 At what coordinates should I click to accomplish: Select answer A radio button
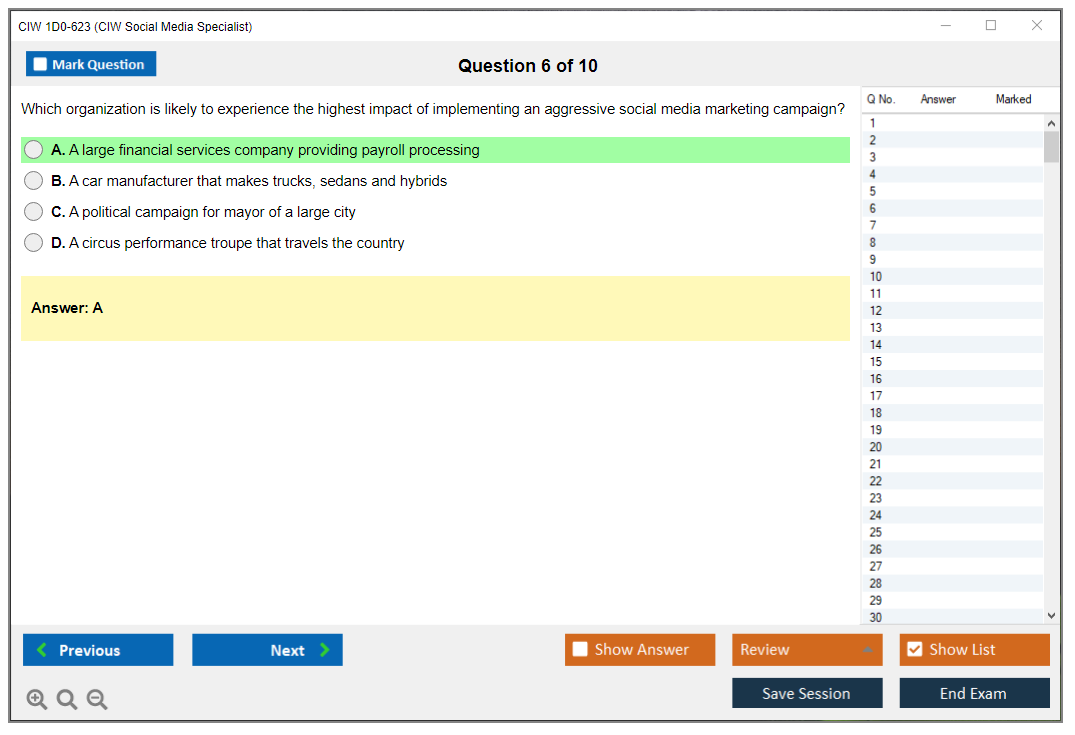34,150
